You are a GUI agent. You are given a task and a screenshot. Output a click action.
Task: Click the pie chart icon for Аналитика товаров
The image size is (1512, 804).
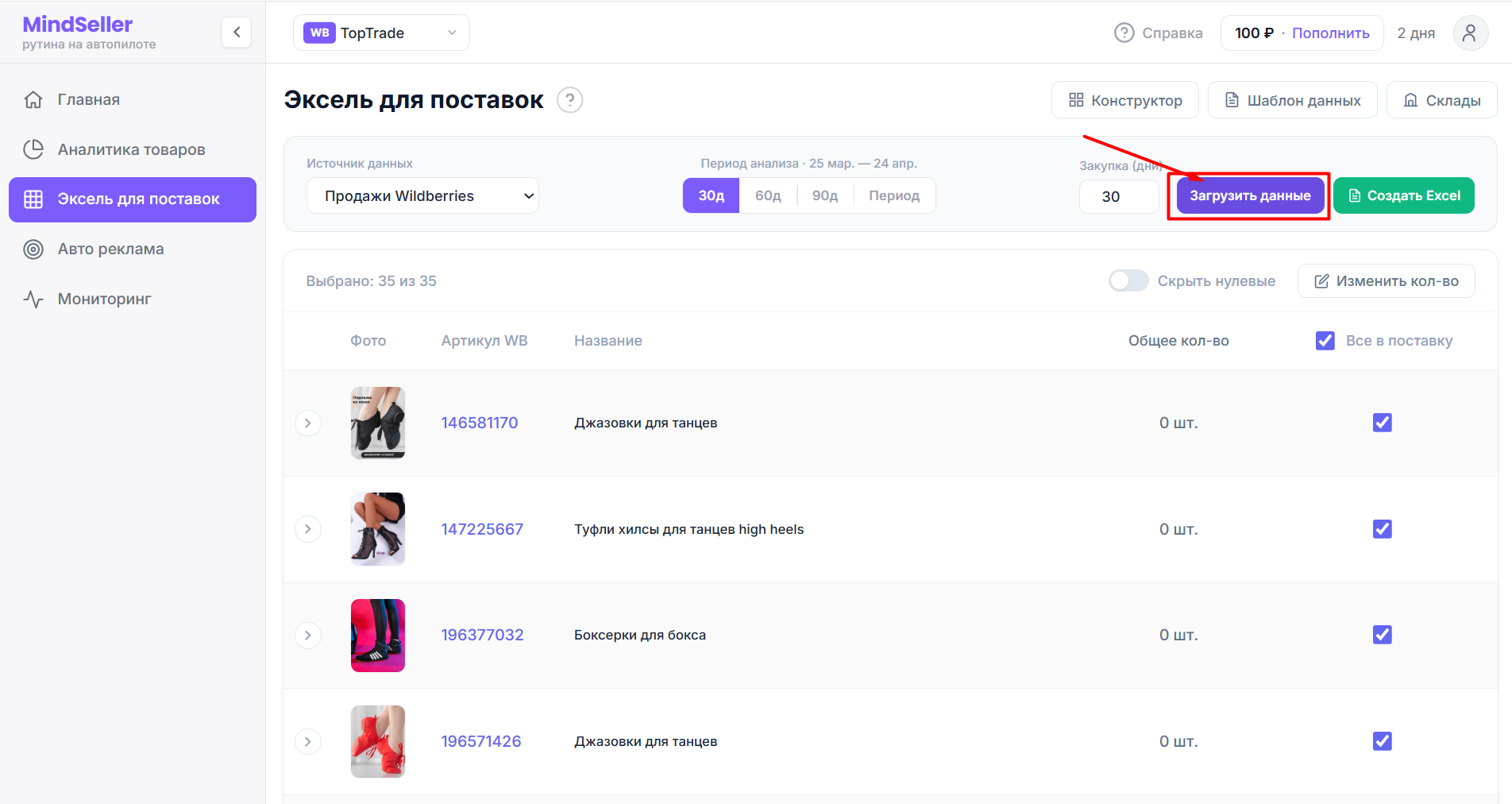tap(33, 149)
